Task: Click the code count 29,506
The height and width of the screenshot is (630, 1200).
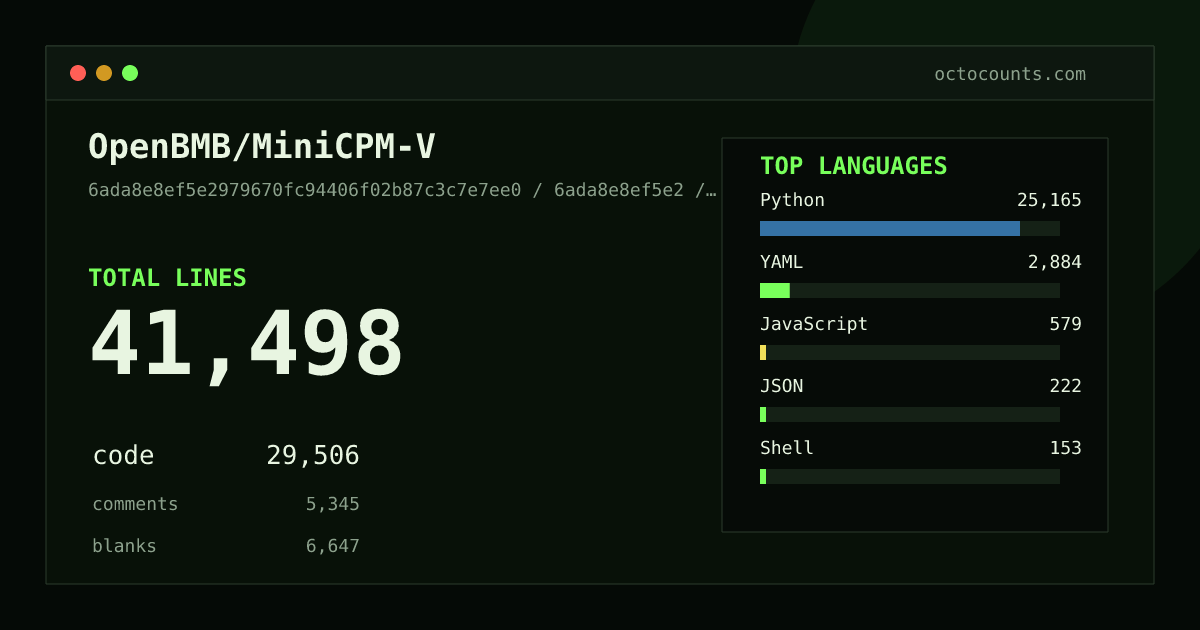Action: 313,456
